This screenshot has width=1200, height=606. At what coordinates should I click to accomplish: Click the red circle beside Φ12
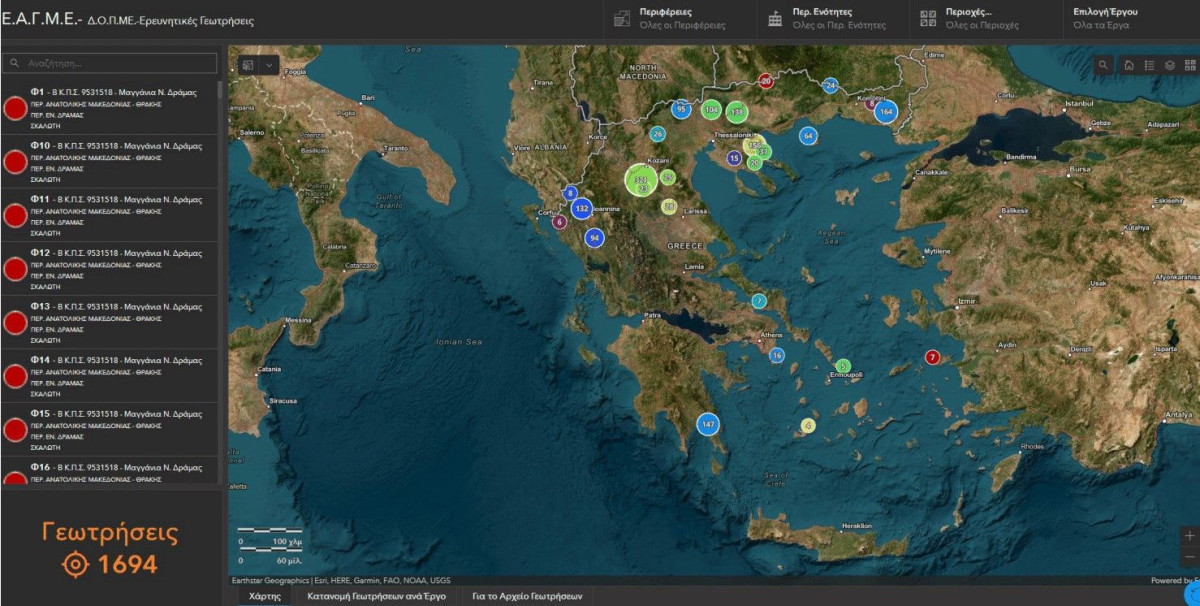[x=15, y=269]
